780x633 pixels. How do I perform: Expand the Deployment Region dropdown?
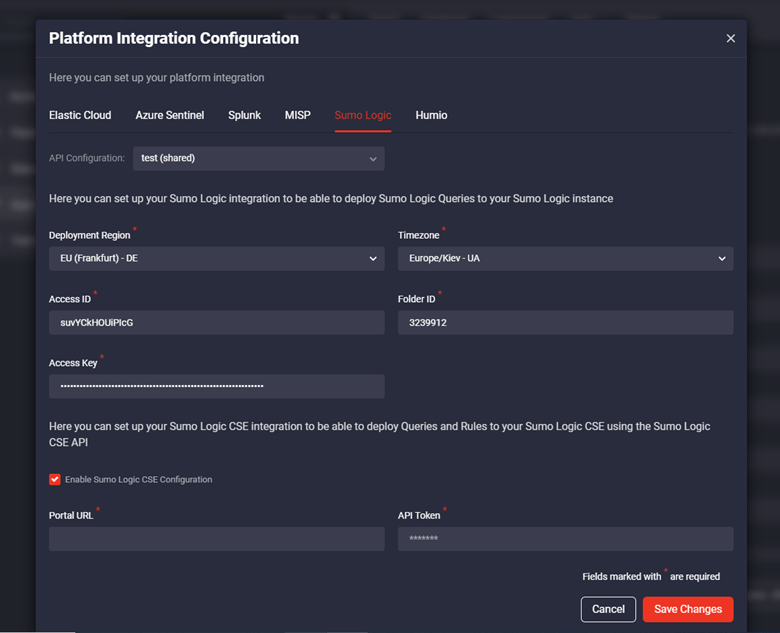216,258
